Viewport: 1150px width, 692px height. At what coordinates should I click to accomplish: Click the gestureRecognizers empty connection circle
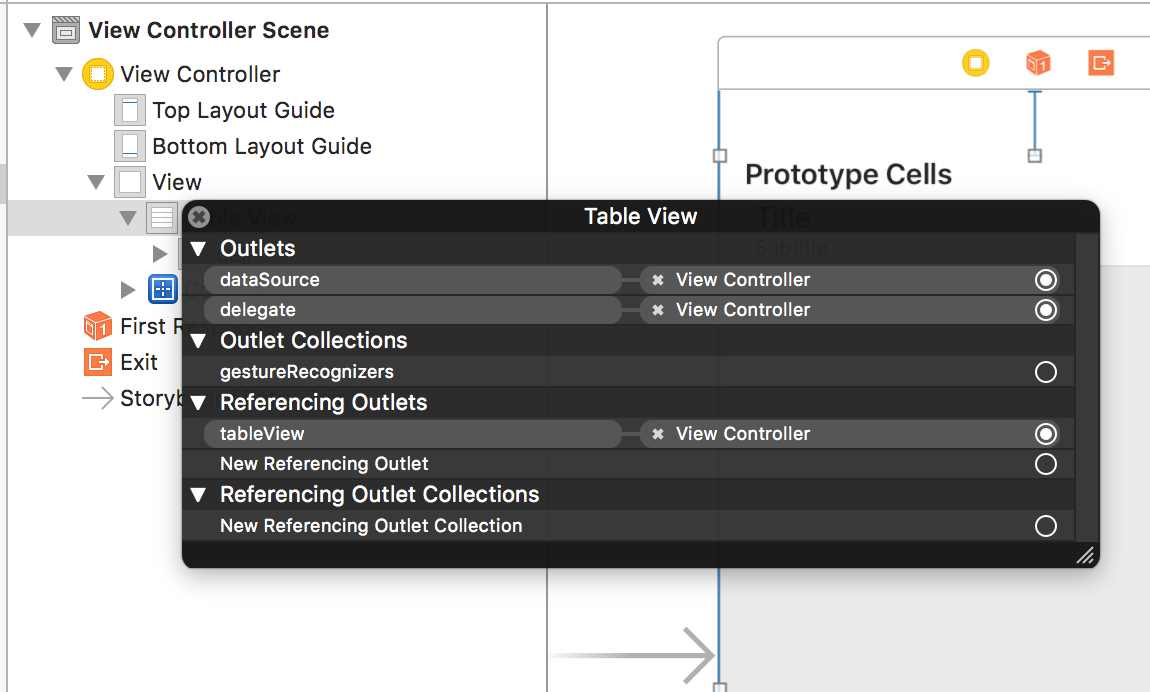tap(1046, 372)
